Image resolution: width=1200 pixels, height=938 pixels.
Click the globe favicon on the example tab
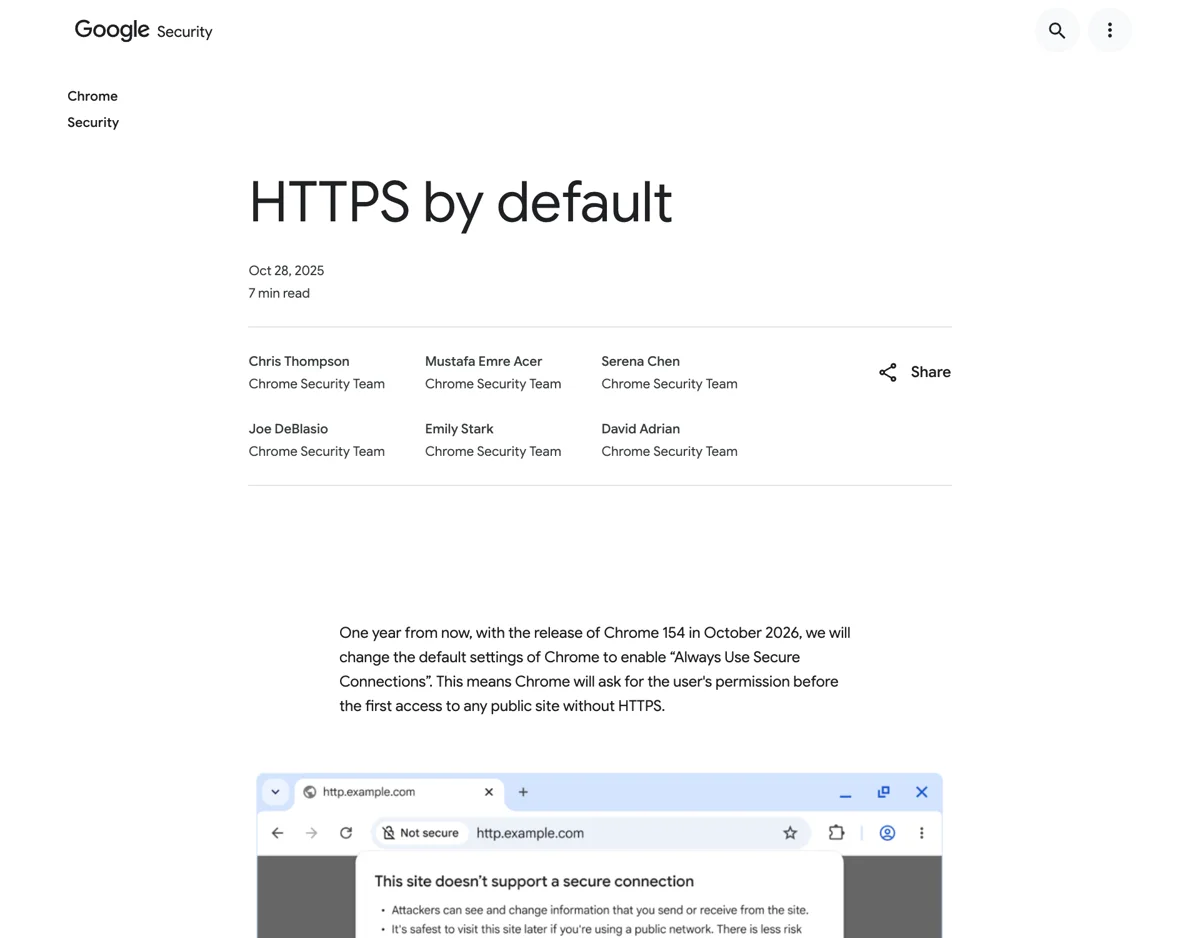pyautogui.click(x=310, y=792)
